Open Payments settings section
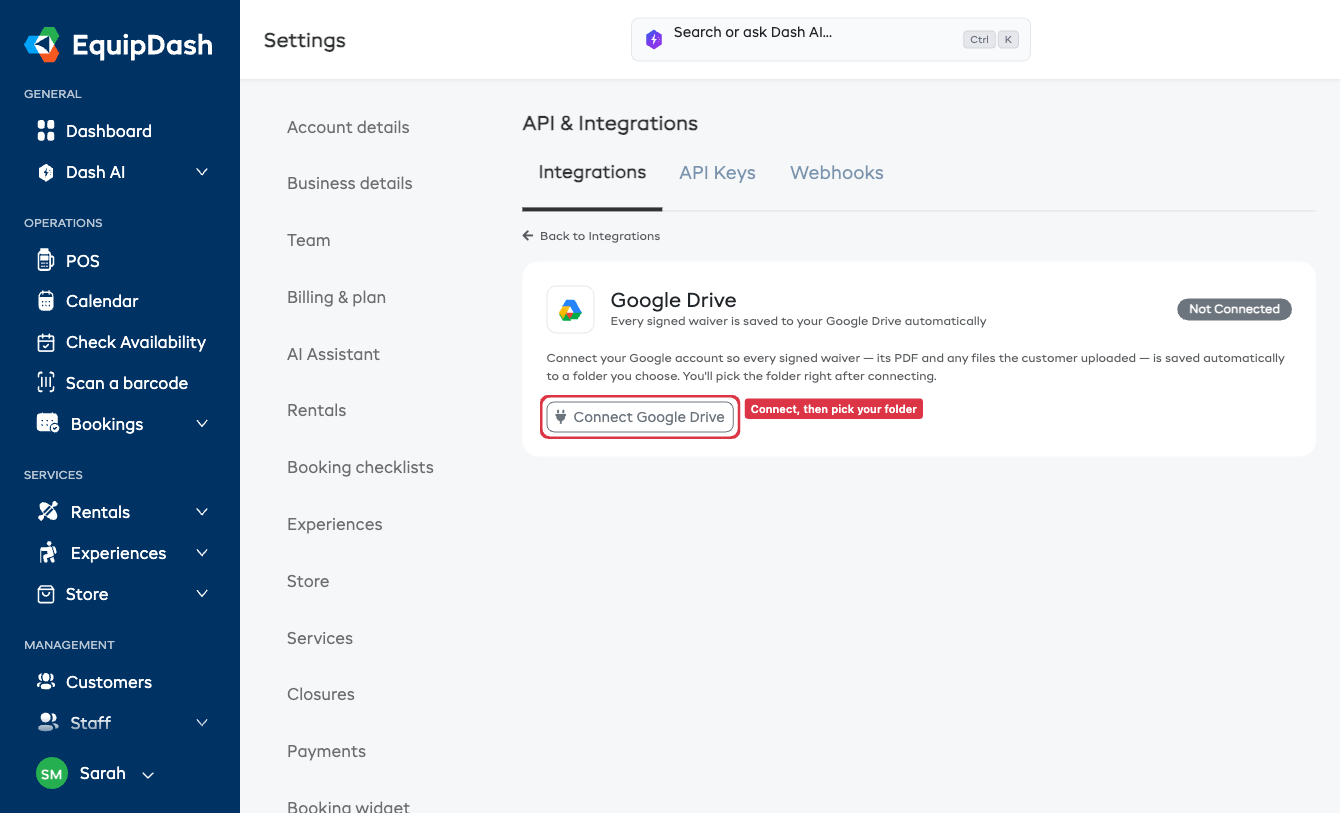Screen dimensions: 1340x813 tap(326, 751)
